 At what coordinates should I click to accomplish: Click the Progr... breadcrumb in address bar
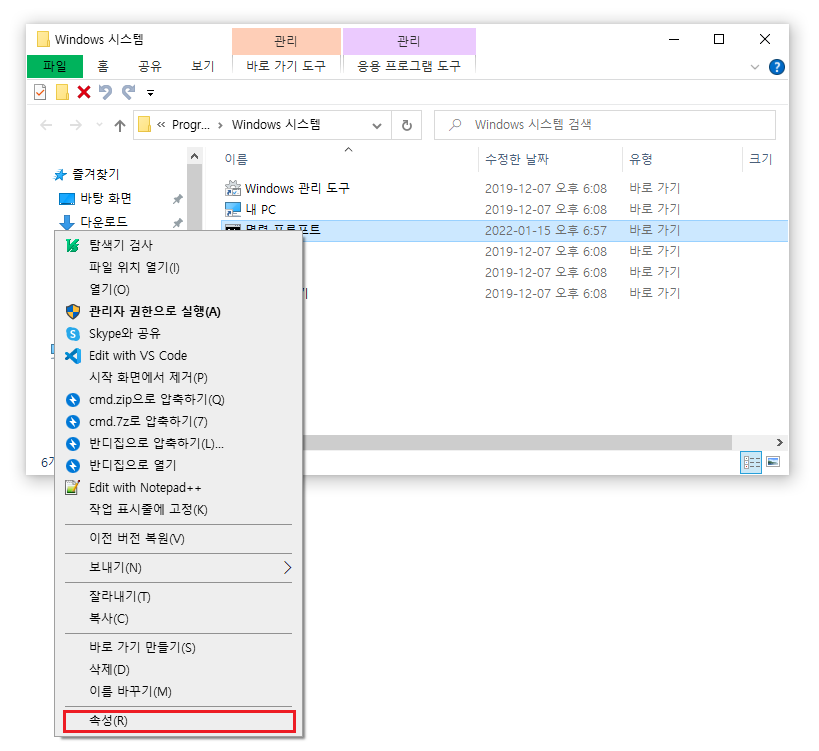pos(191,125)
